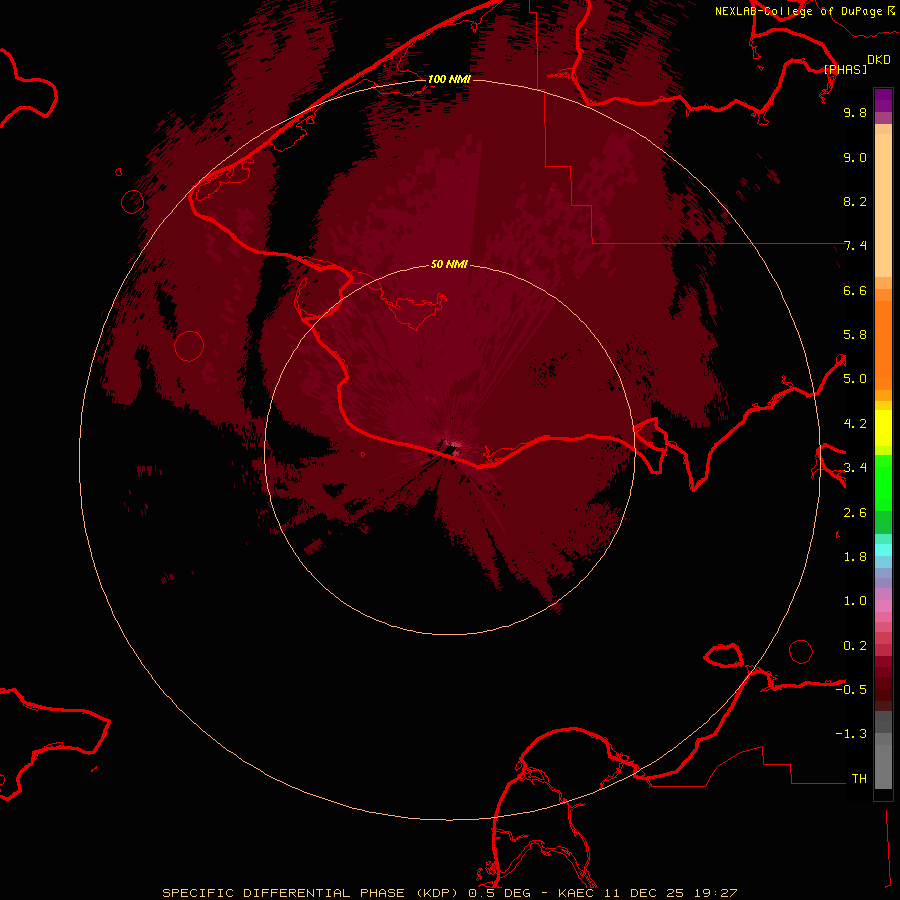The image size is (900, 900).
Task: Click the 1.8 color scale value
Action: (855, 557)
